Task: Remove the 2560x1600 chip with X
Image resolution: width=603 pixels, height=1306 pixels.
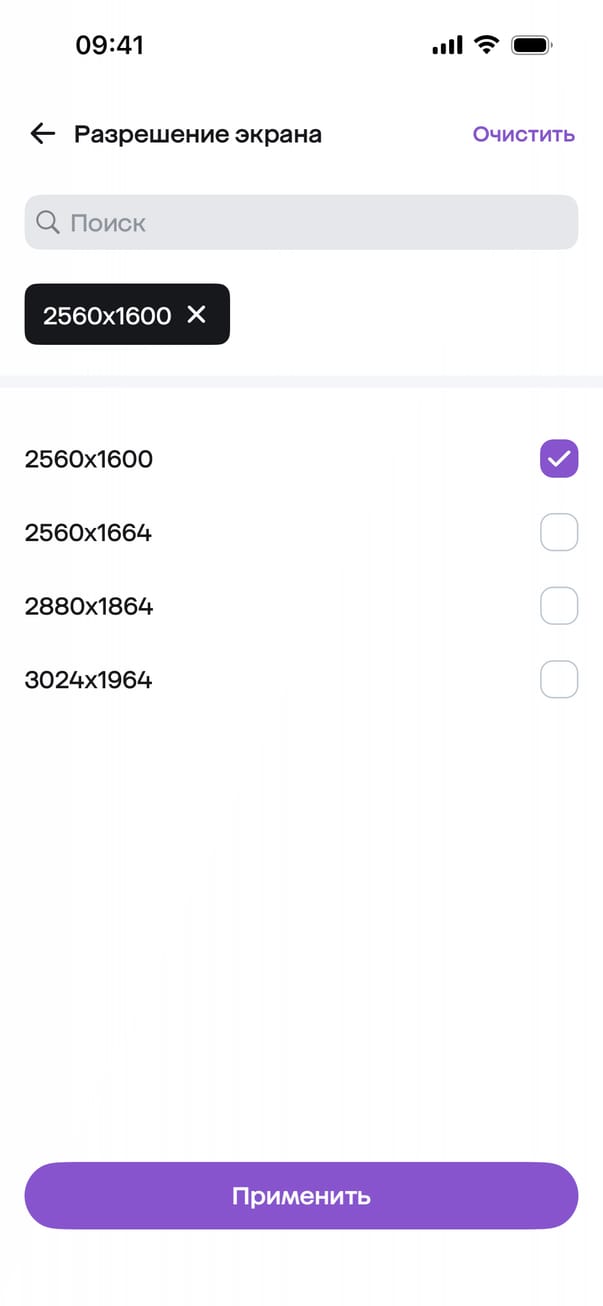Action: coord(197,315)
